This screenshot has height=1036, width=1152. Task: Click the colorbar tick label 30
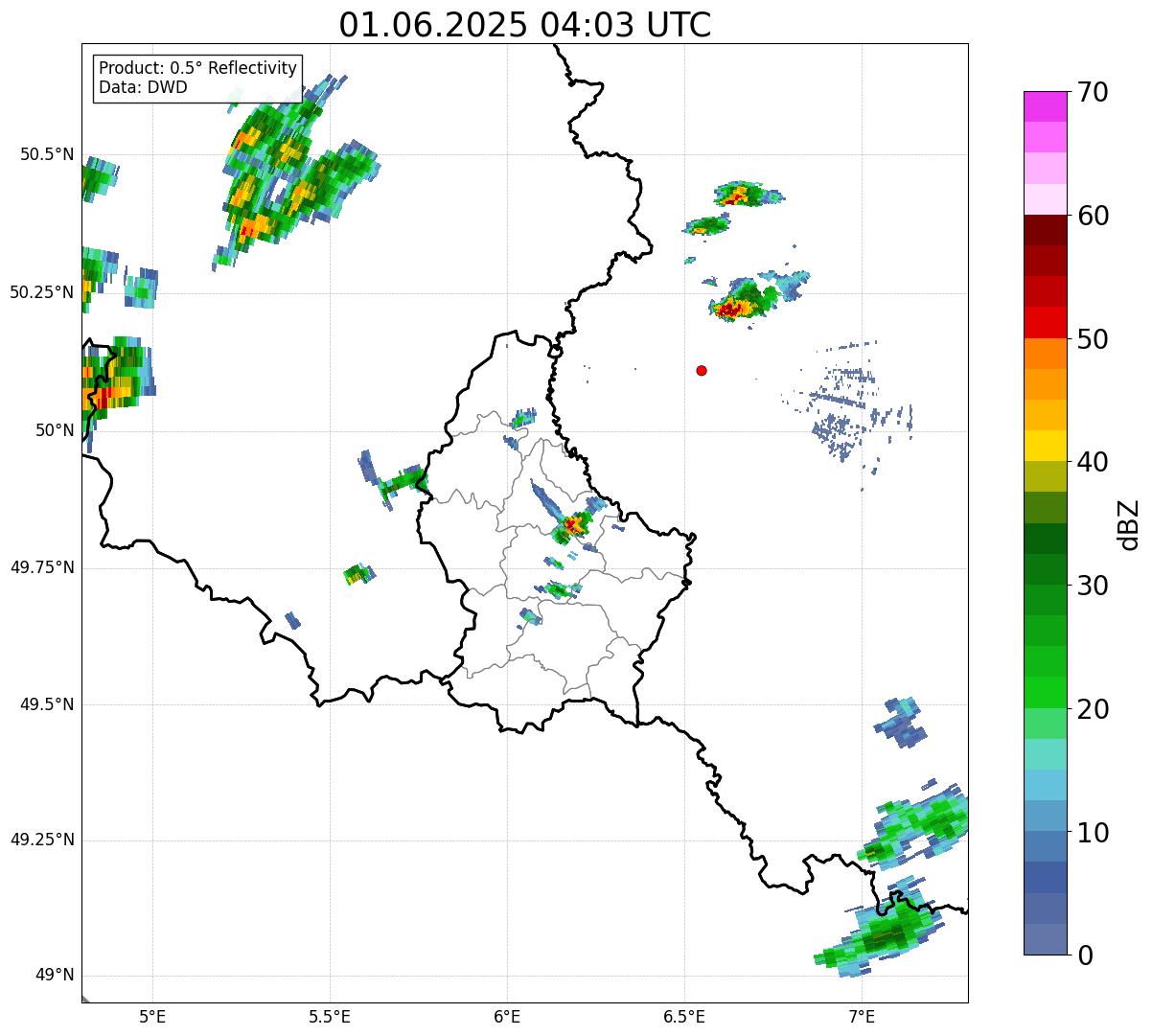point(1093,586)
